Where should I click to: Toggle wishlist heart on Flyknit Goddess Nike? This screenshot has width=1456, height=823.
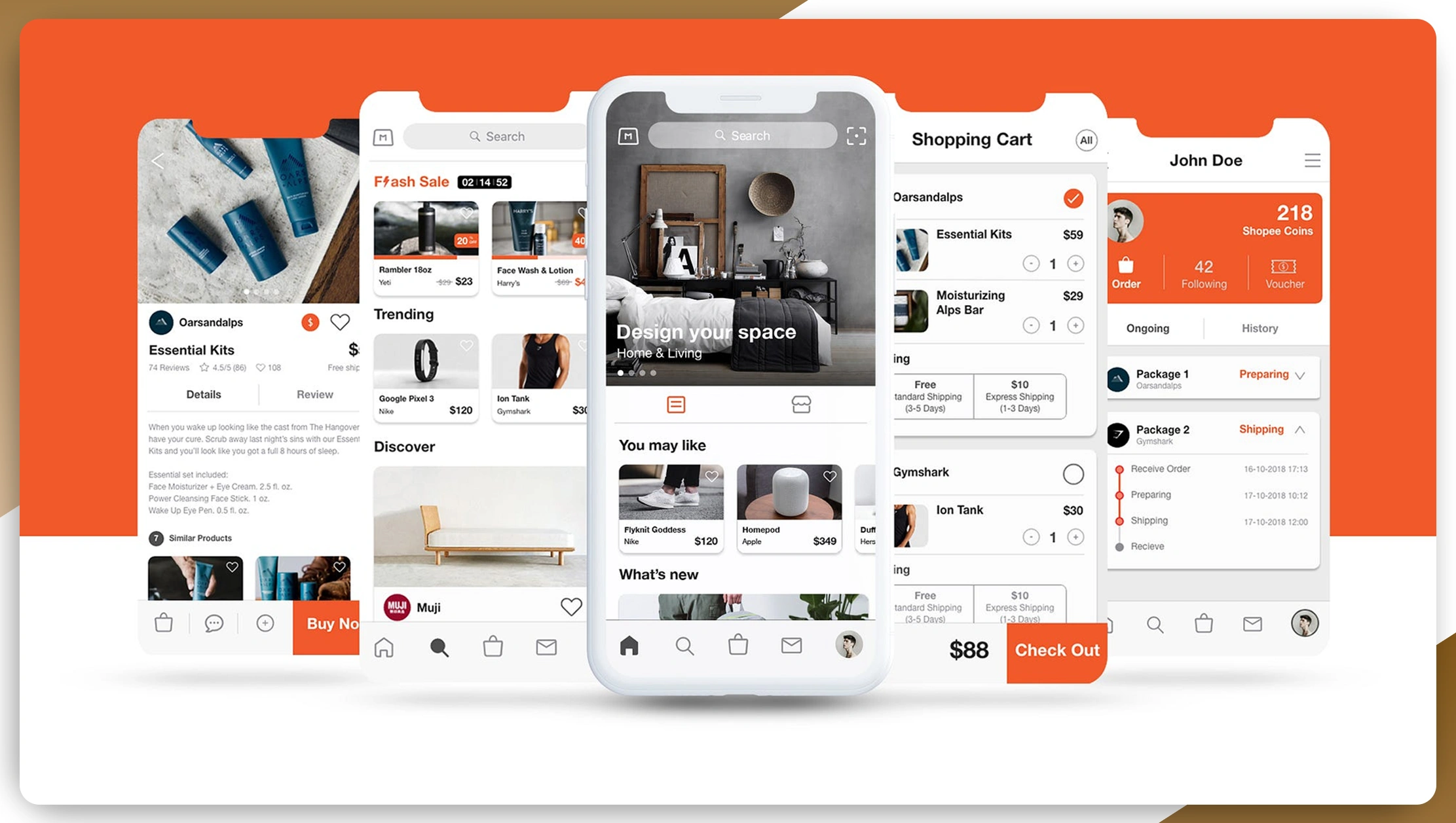[713, 475]
